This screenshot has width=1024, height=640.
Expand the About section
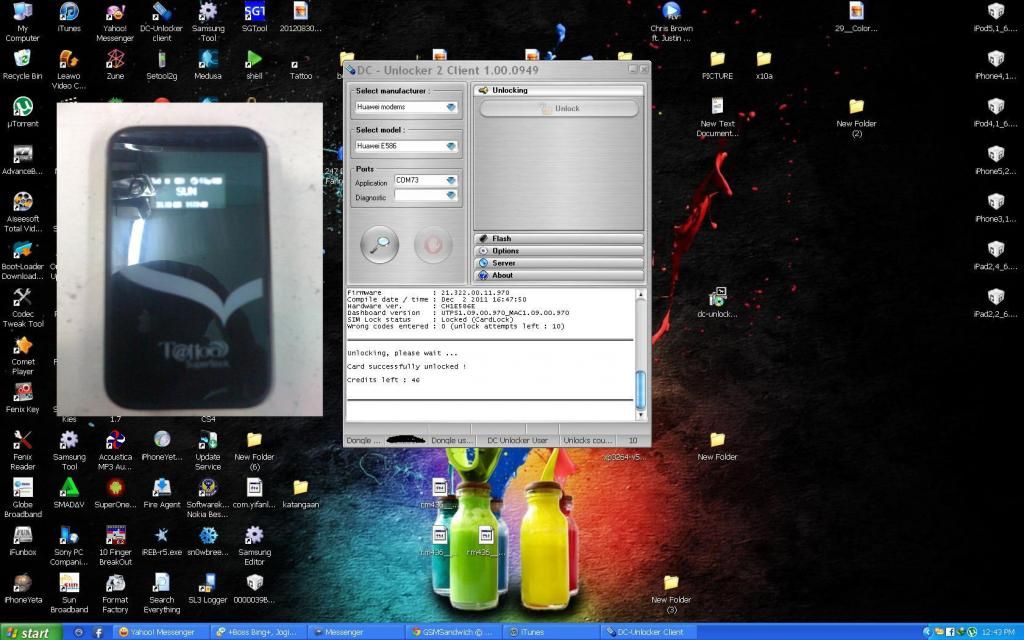559,276
